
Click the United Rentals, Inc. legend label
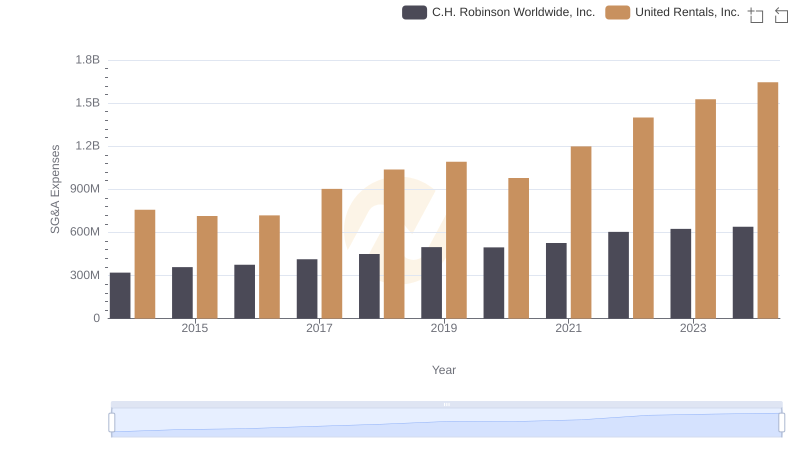coord(687,13)
